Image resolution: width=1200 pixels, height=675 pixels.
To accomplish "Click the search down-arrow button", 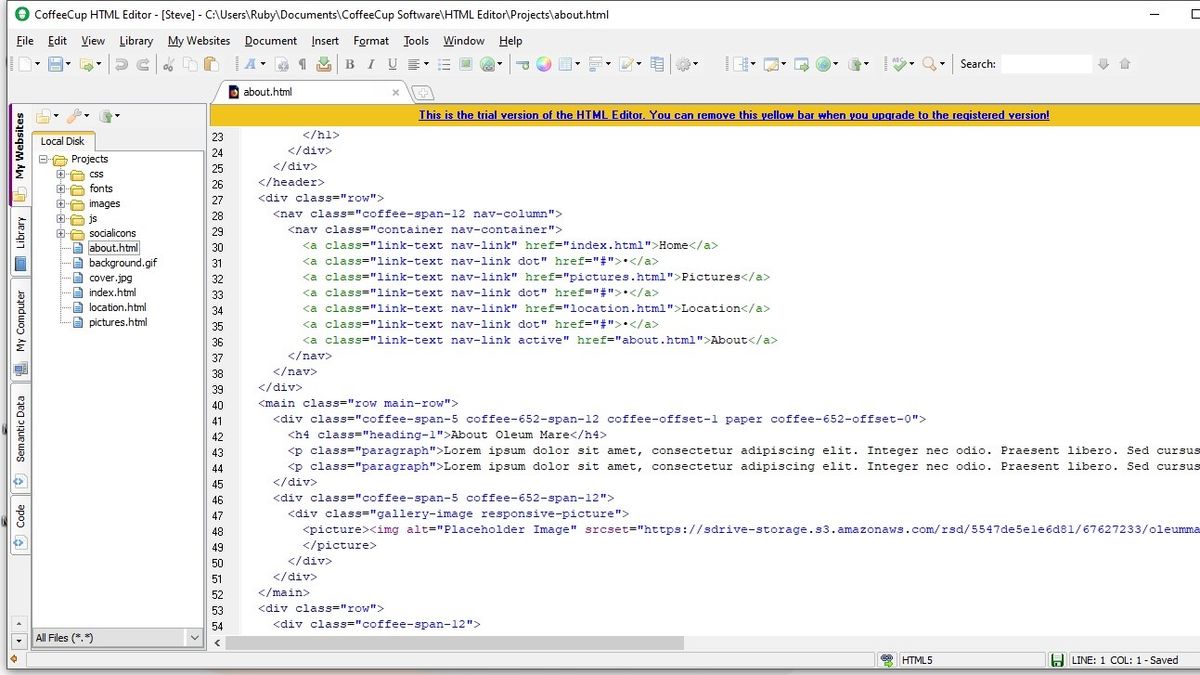I will click(x=1103, y=64).
